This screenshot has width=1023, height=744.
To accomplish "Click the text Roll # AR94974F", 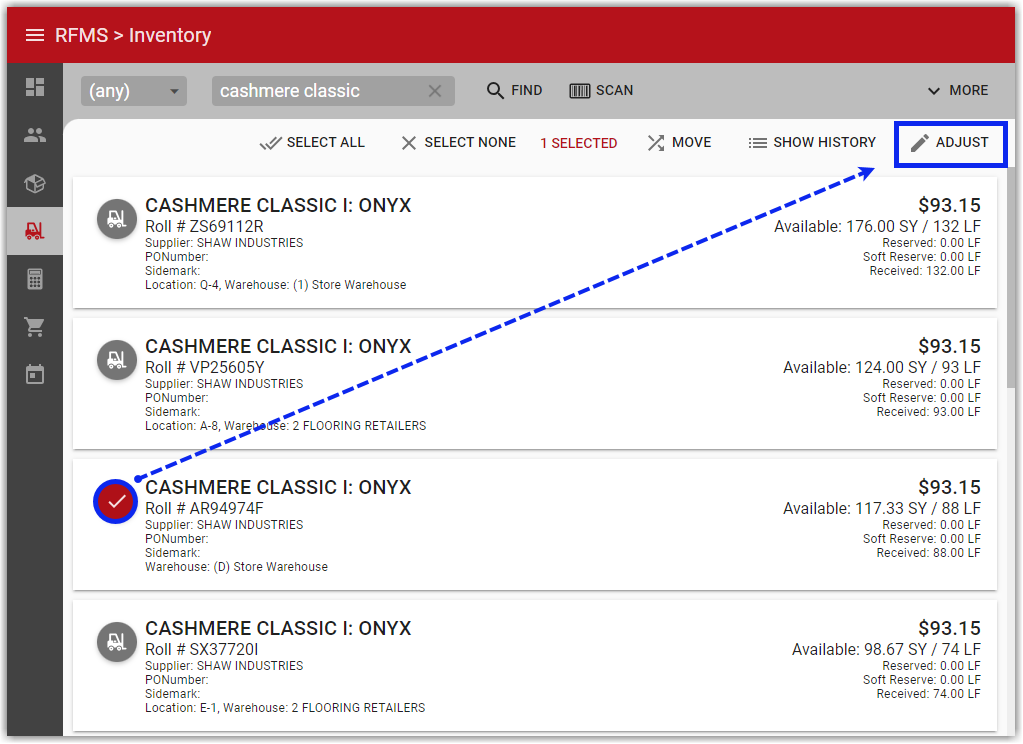I will pyautogui.click(x=204, y=508).
